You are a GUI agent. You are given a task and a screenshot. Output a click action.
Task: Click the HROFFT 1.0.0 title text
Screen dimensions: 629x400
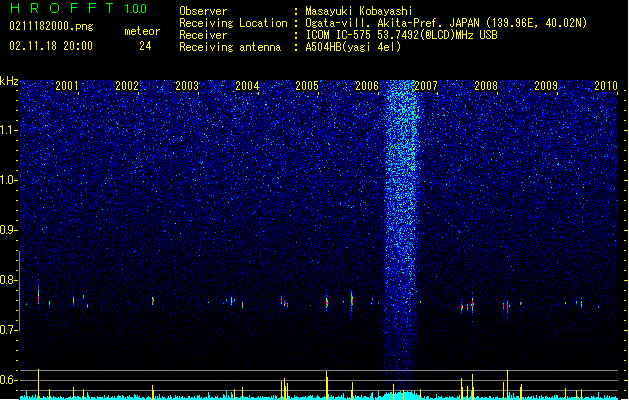[78, 8]
